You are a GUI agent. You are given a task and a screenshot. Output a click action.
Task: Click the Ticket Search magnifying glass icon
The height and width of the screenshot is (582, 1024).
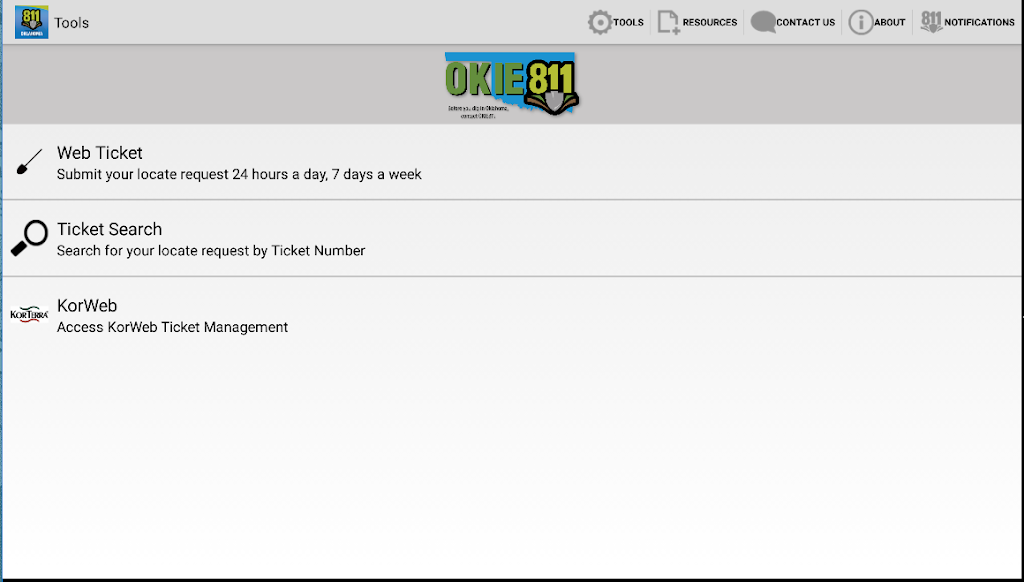(x=29, y=238)
